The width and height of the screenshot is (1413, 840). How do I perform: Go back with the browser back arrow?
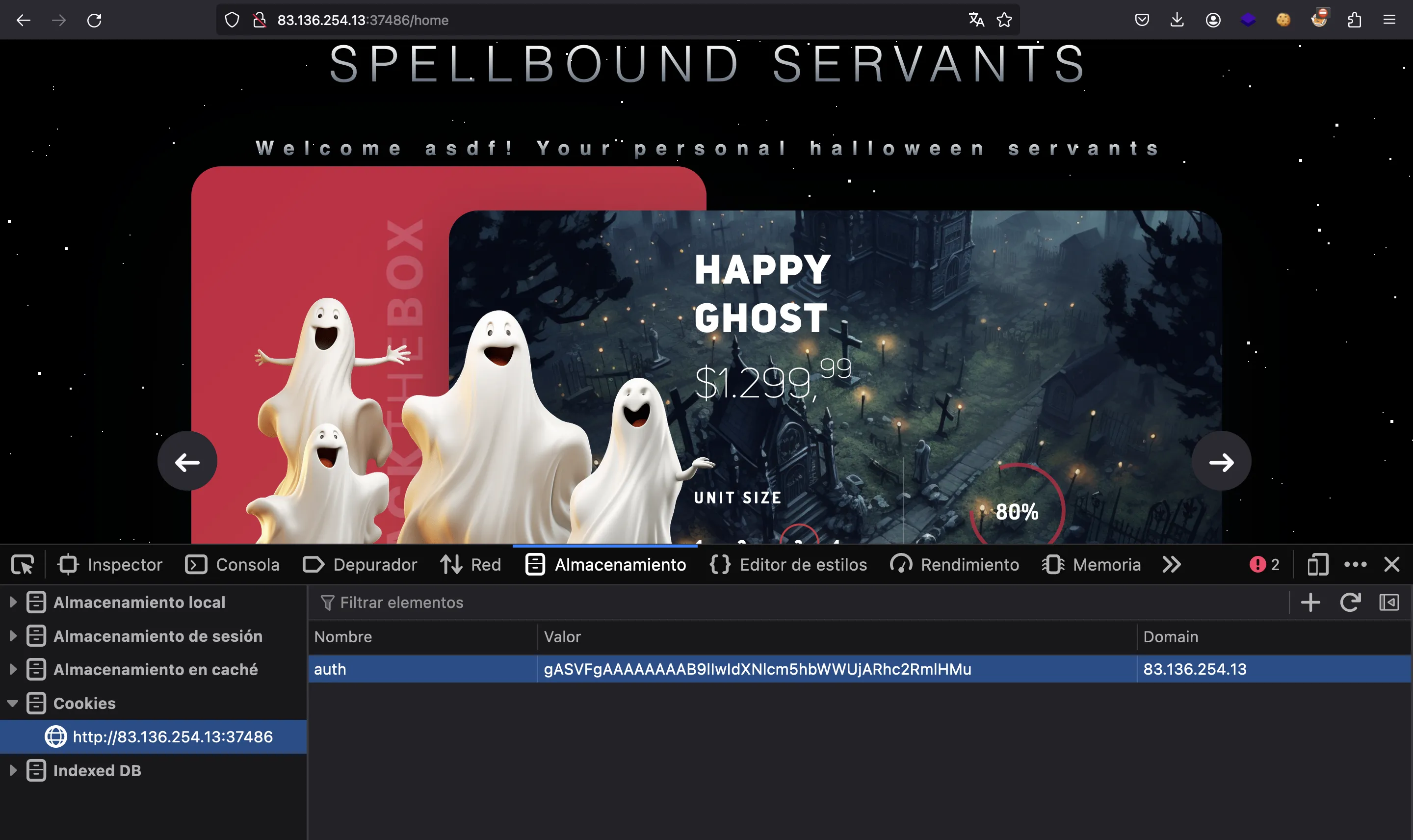[x=23, y=21]
